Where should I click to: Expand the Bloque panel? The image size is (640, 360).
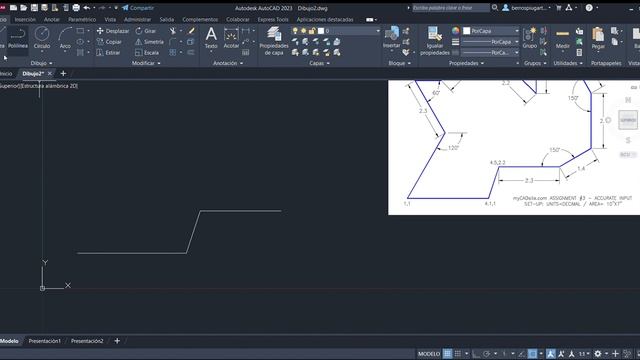(x=400, y=63)
